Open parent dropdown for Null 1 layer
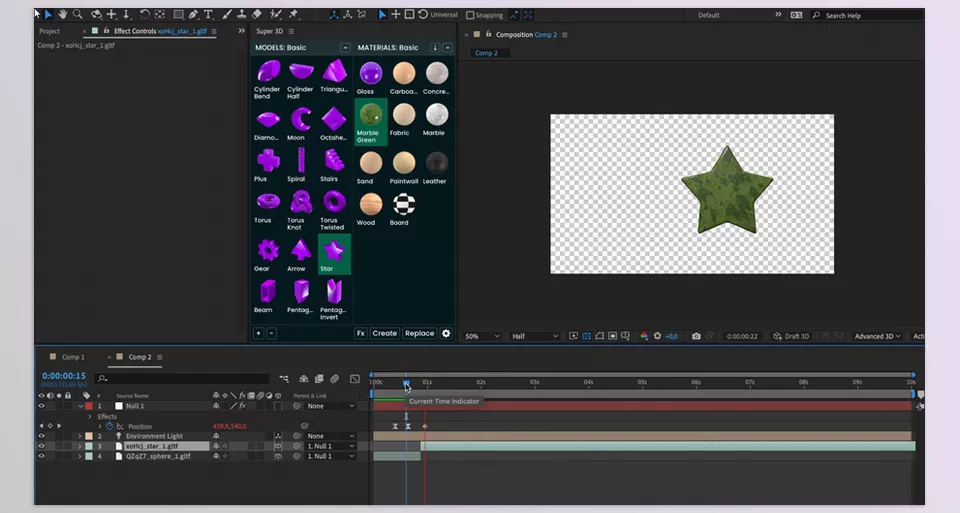Image resolution: width=960 pixels, height=513 pixels. pos(331,406)
